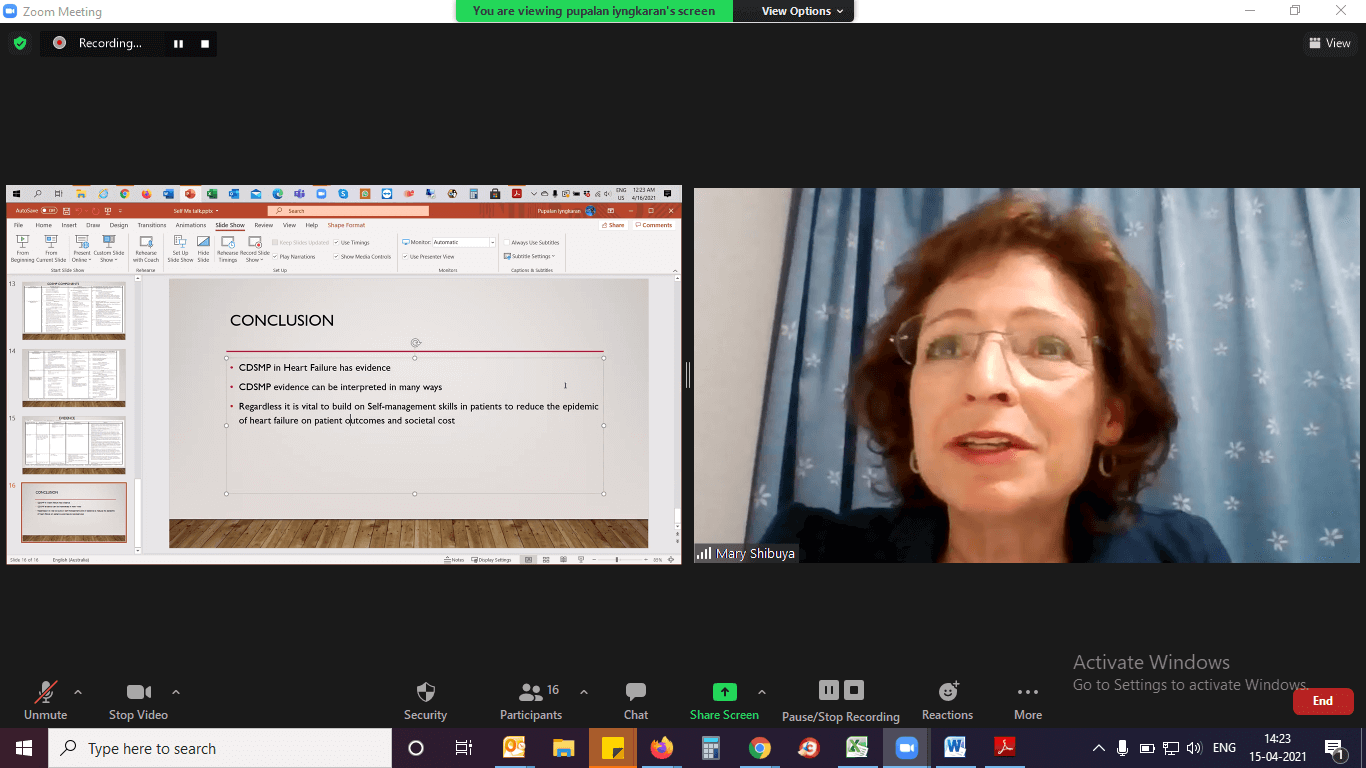
Task: Click Notes in PowerPoint status bar
Action: coord(454,560)
